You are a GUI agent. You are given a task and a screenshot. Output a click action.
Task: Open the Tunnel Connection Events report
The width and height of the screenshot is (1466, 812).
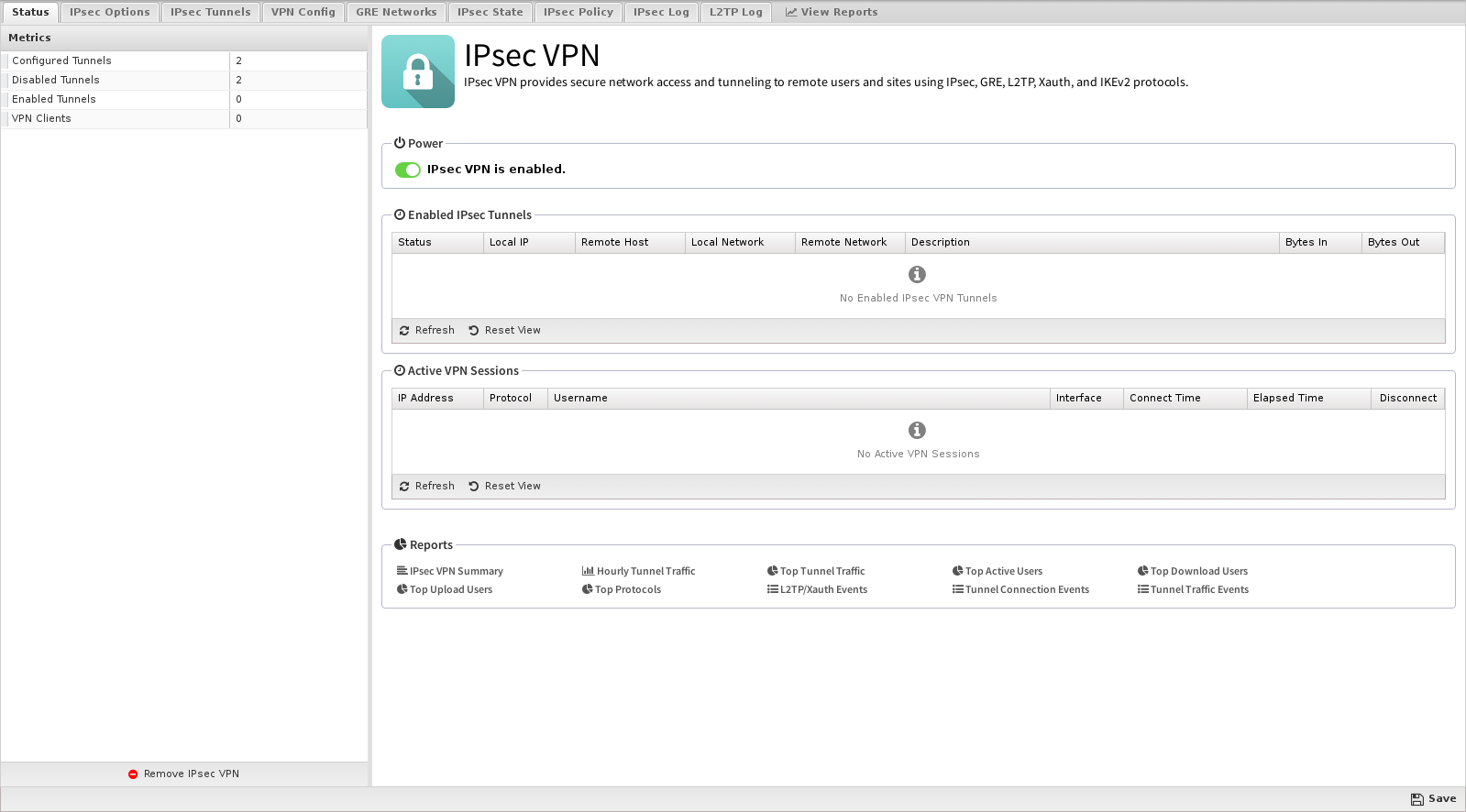1021,589
